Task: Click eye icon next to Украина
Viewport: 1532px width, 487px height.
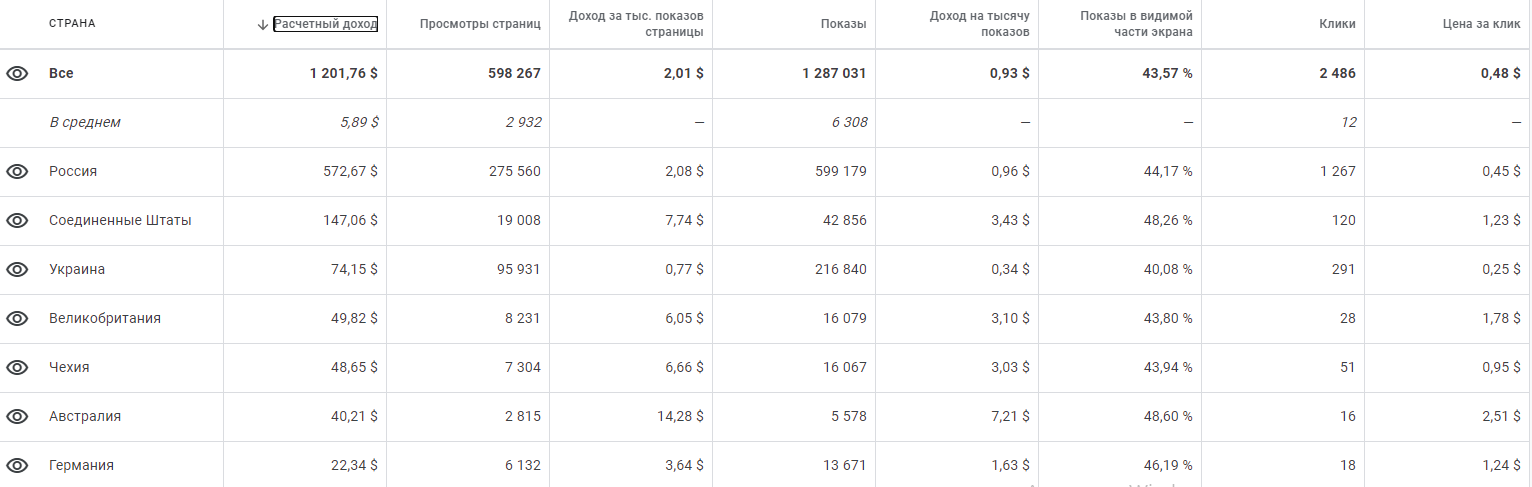Action: [x=17, y=269]
